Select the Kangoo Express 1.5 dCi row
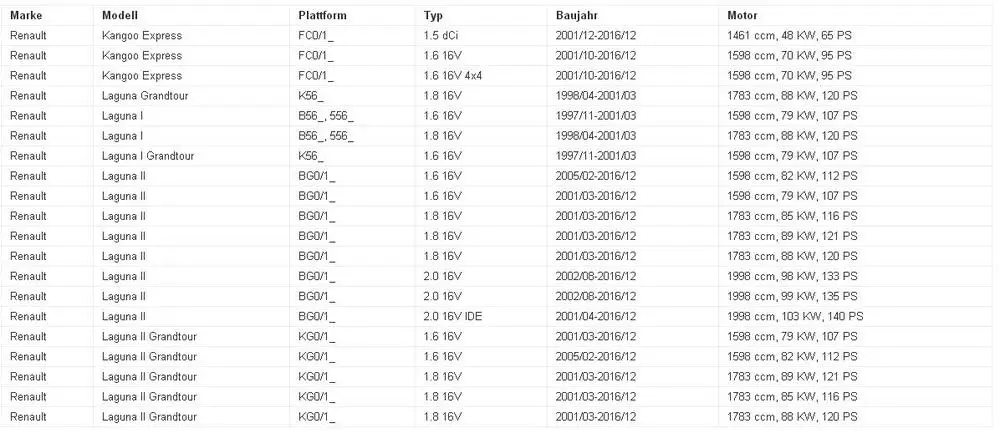 (499, 36)
